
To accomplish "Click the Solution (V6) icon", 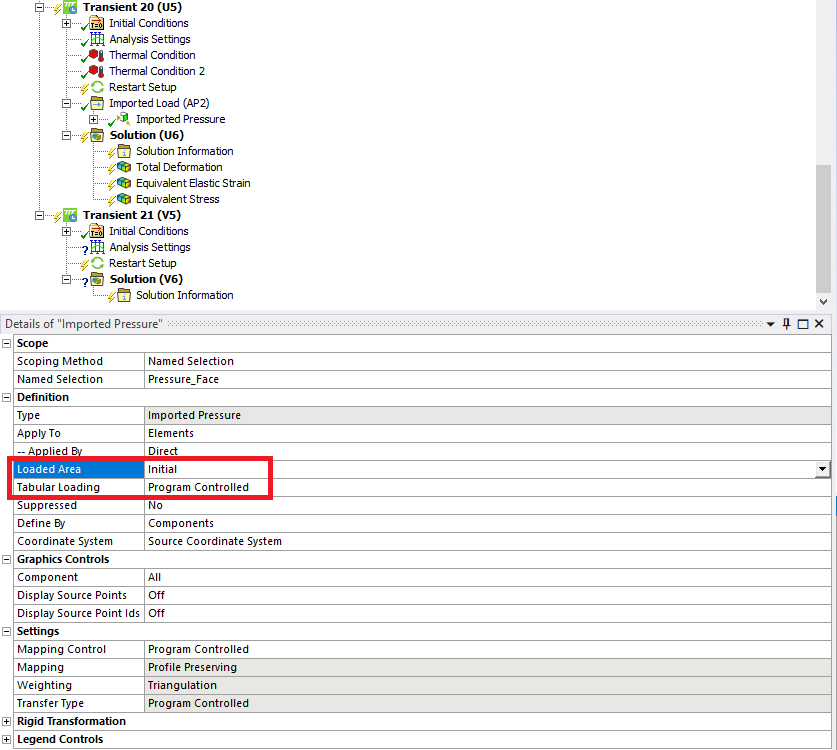I will [x=97, y=279].
